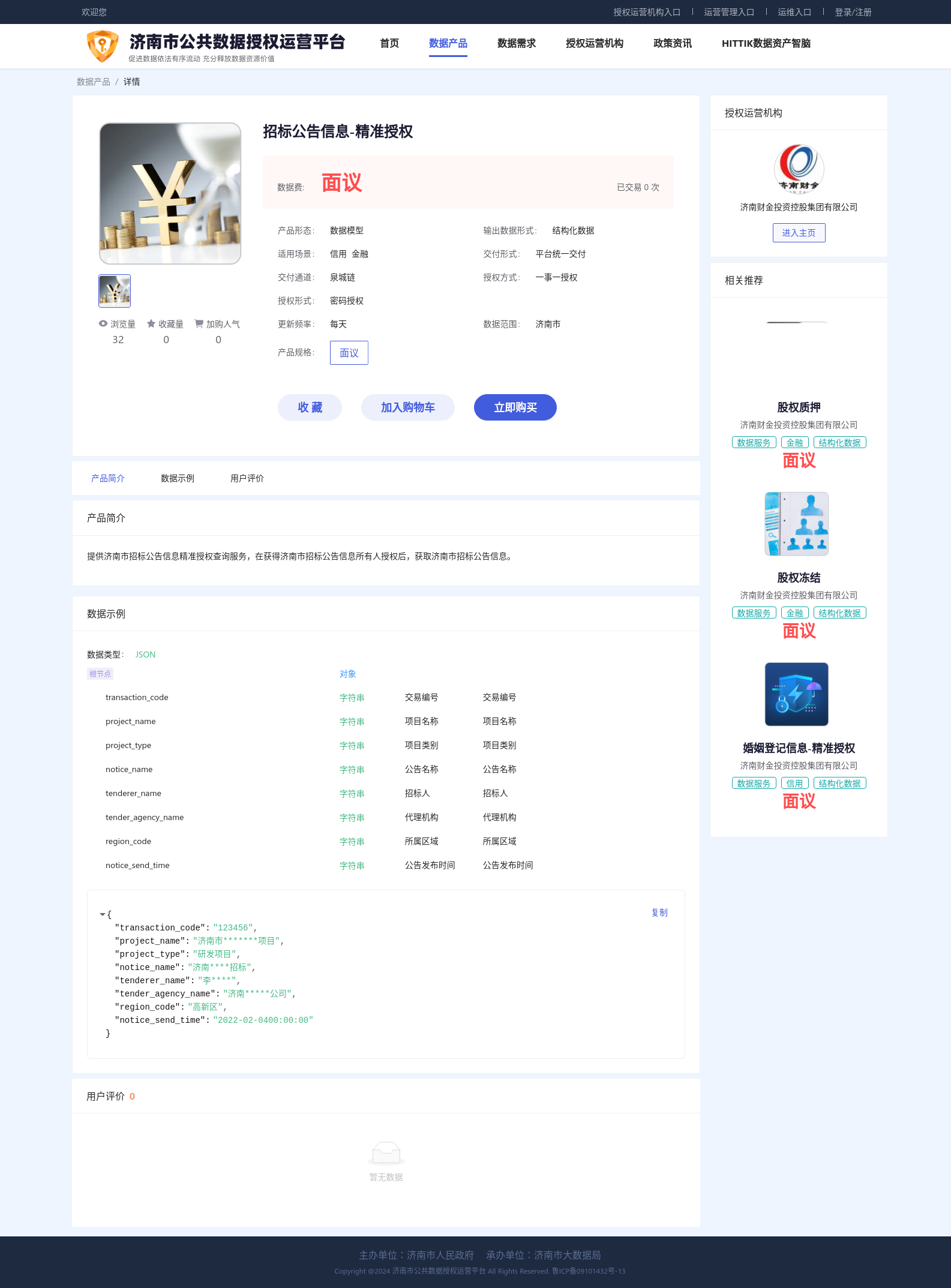Click the 数据产品 breadcrumb link
The height and width of the screenshot is (1288, 951).
(x=94, y=82)
